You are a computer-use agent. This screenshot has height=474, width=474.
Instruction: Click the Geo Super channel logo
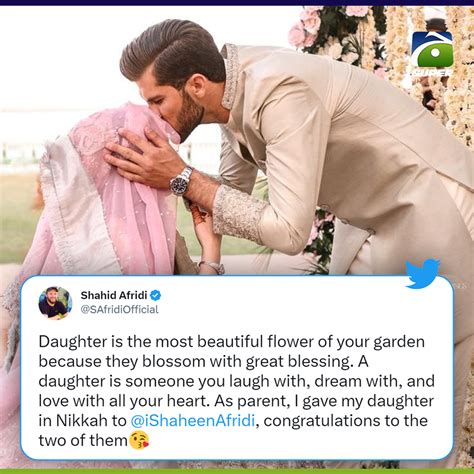tap(431, 54)
